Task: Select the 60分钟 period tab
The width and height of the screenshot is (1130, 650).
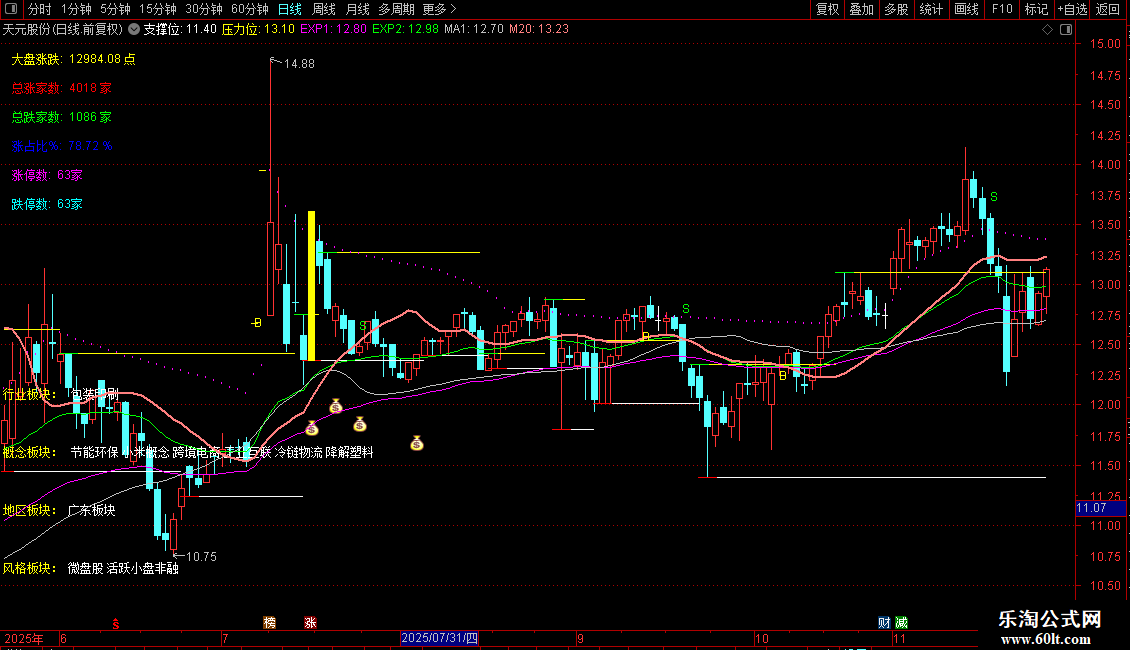Action: [250, 9]
